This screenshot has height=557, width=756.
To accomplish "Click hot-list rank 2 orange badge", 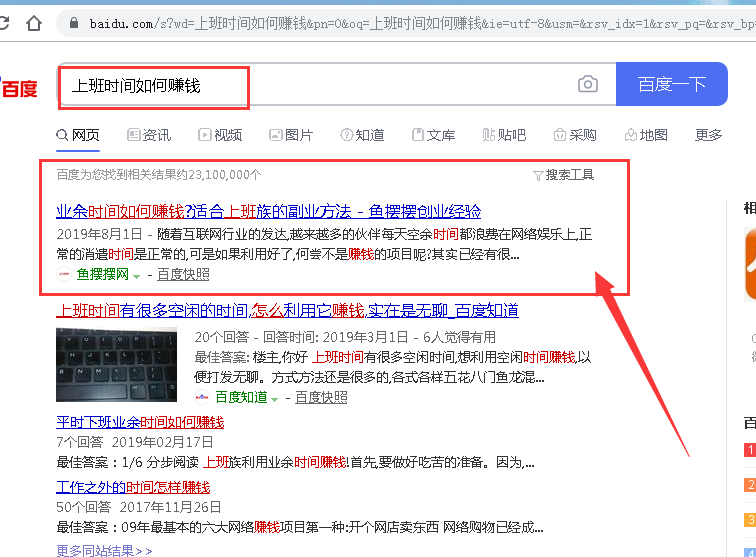I will [750, 485].
